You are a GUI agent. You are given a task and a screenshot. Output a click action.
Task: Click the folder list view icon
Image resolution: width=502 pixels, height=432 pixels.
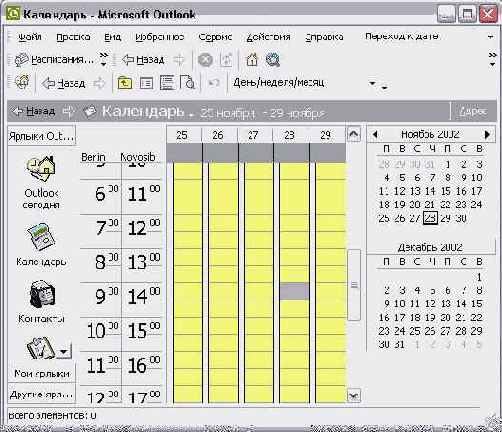coord(146,83)
